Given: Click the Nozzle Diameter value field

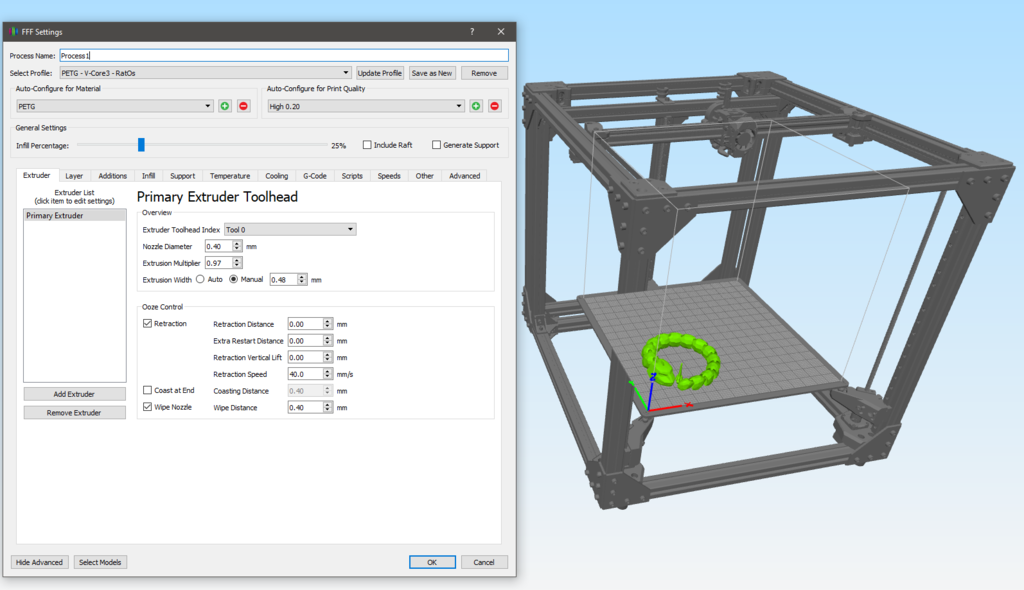Looking at the screenshot, I should pyautogui.click(x=218, y=246).
